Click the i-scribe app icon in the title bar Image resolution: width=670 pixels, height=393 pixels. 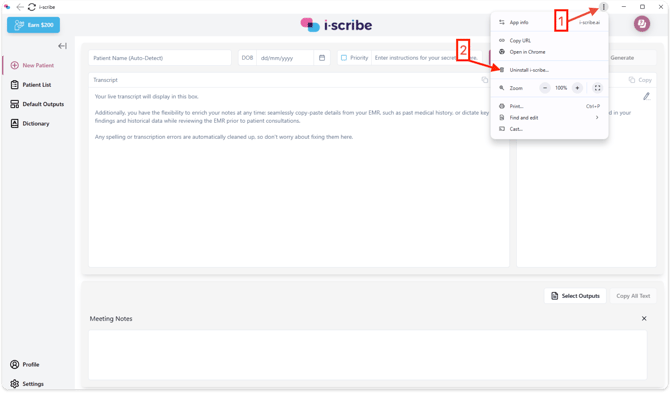(x=7, y=7)
